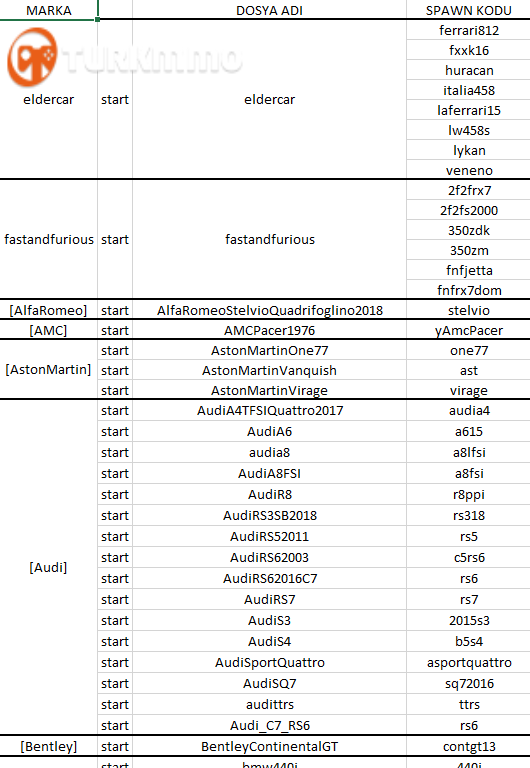Click the AMCPacer1976 file name cell
Image resolution: width=530 pixels, height=768 pixels.
(x=269, y=330)
